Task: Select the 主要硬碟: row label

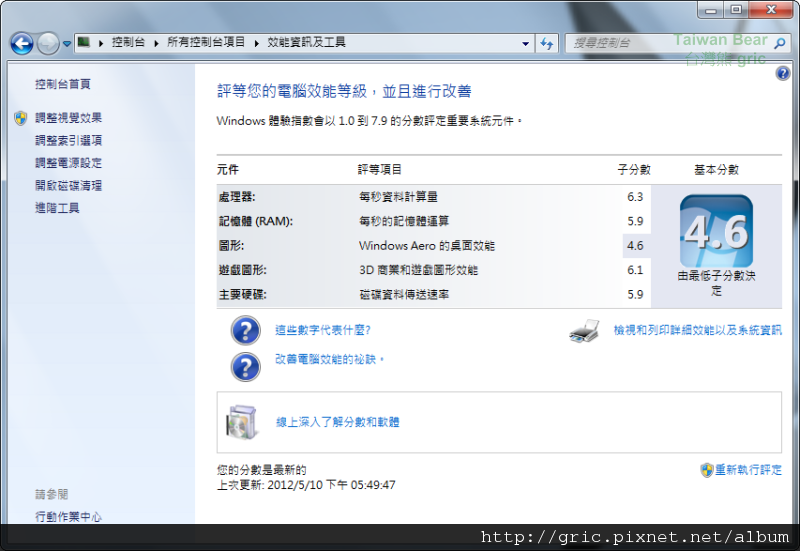Action: coord(242,295)
